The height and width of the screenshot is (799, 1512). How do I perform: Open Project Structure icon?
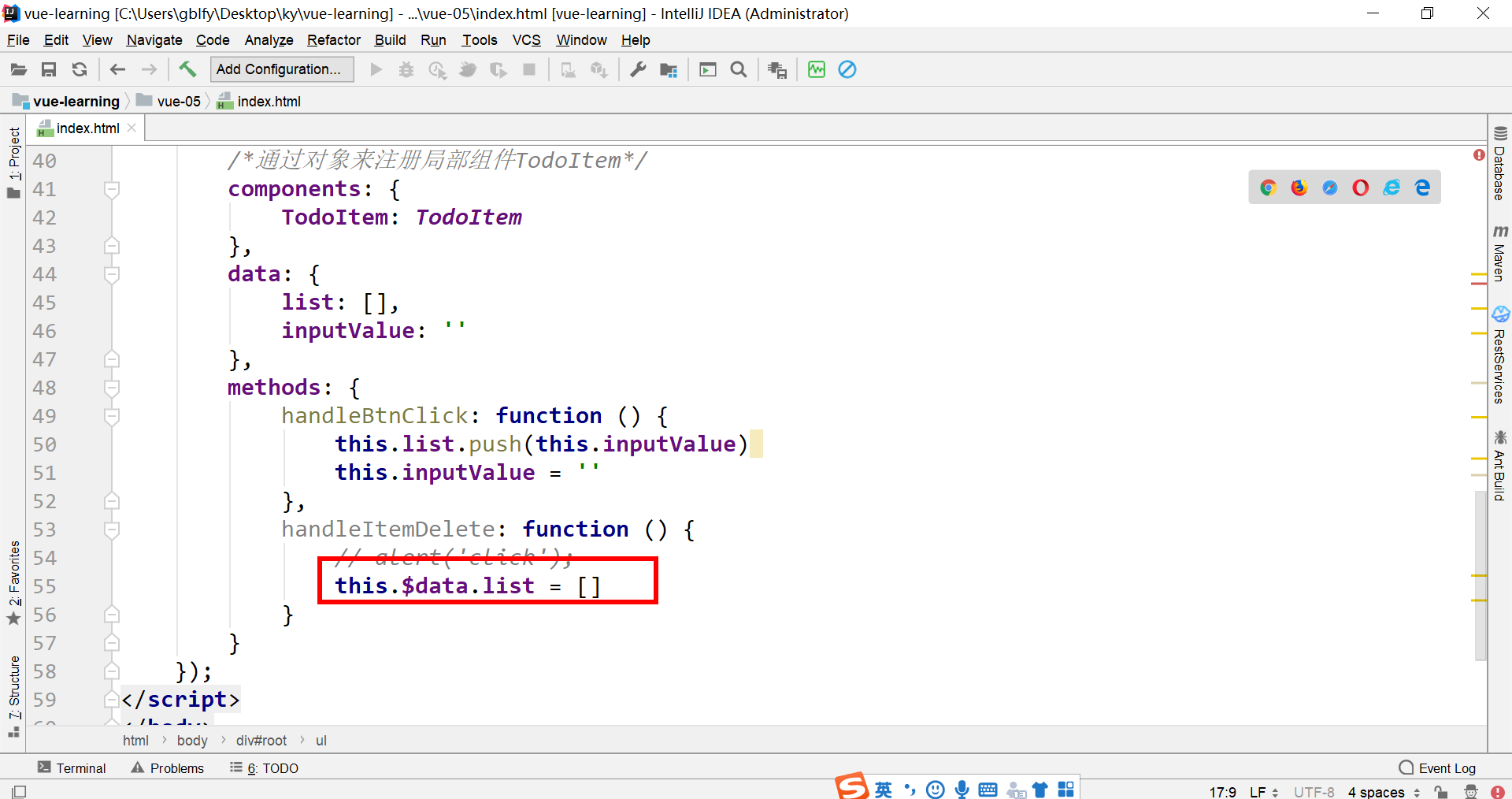[x=669, y=69]
